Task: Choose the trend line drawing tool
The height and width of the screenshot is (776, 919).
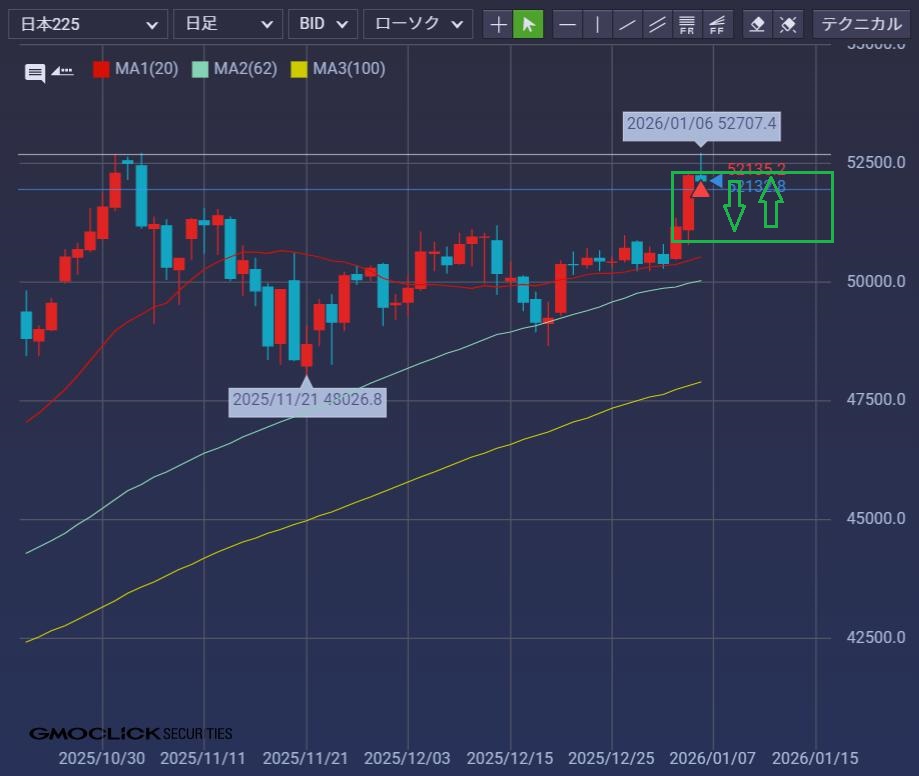Action: click(x=627, y=24)
